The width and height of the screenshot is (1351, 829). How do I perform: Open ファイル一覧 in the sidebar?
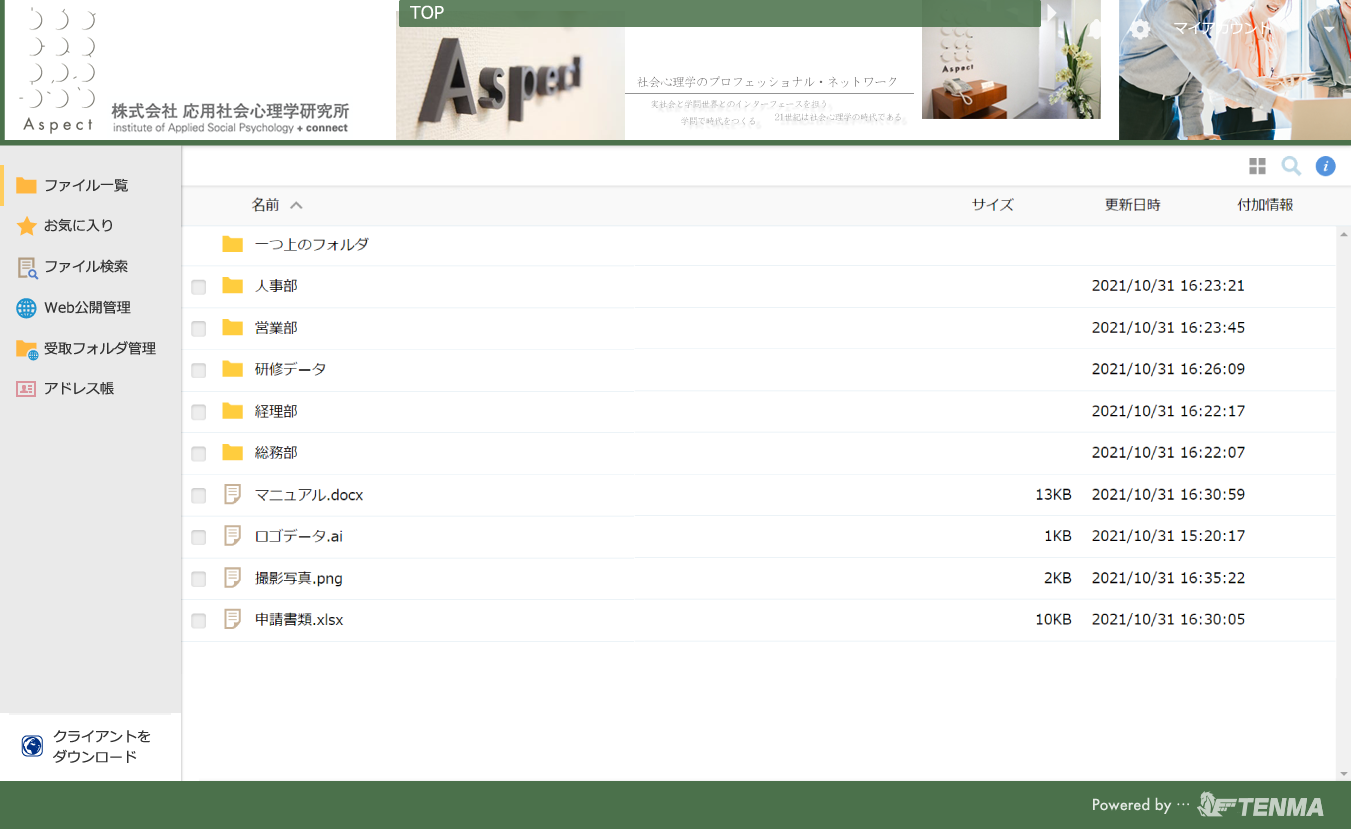[85, 185]
